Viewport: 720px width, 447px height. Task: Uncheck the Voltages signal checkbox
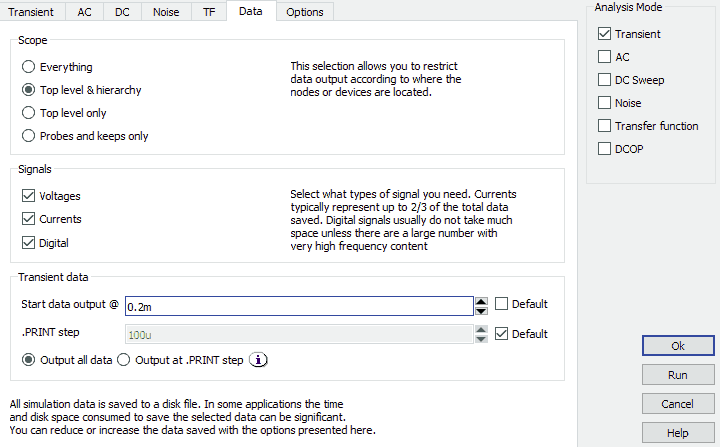tap(28, 196)
